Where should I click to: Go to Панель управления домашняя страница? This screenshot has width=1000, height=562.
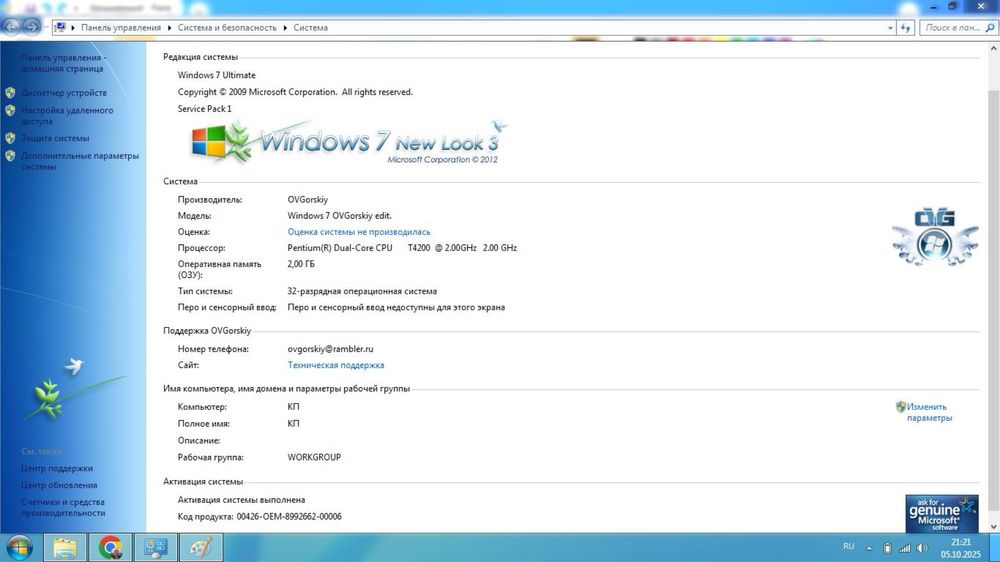click(62, 63)
